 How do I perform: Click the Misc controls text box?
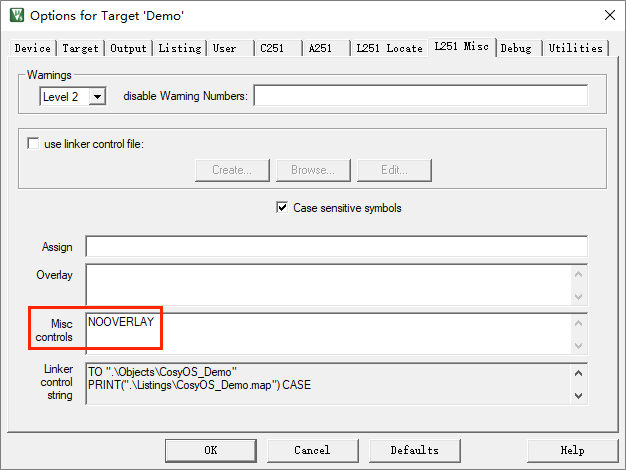click(328, 333)
